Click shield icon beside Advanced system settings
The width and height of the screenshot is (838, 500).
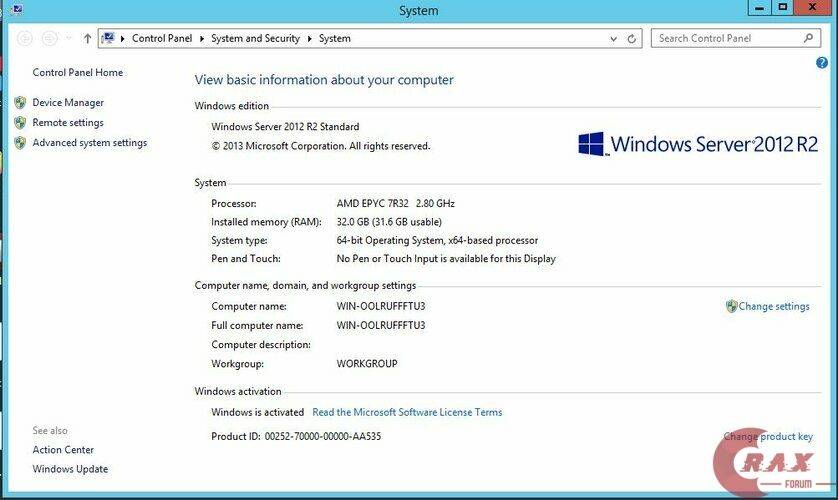point(20,143)
